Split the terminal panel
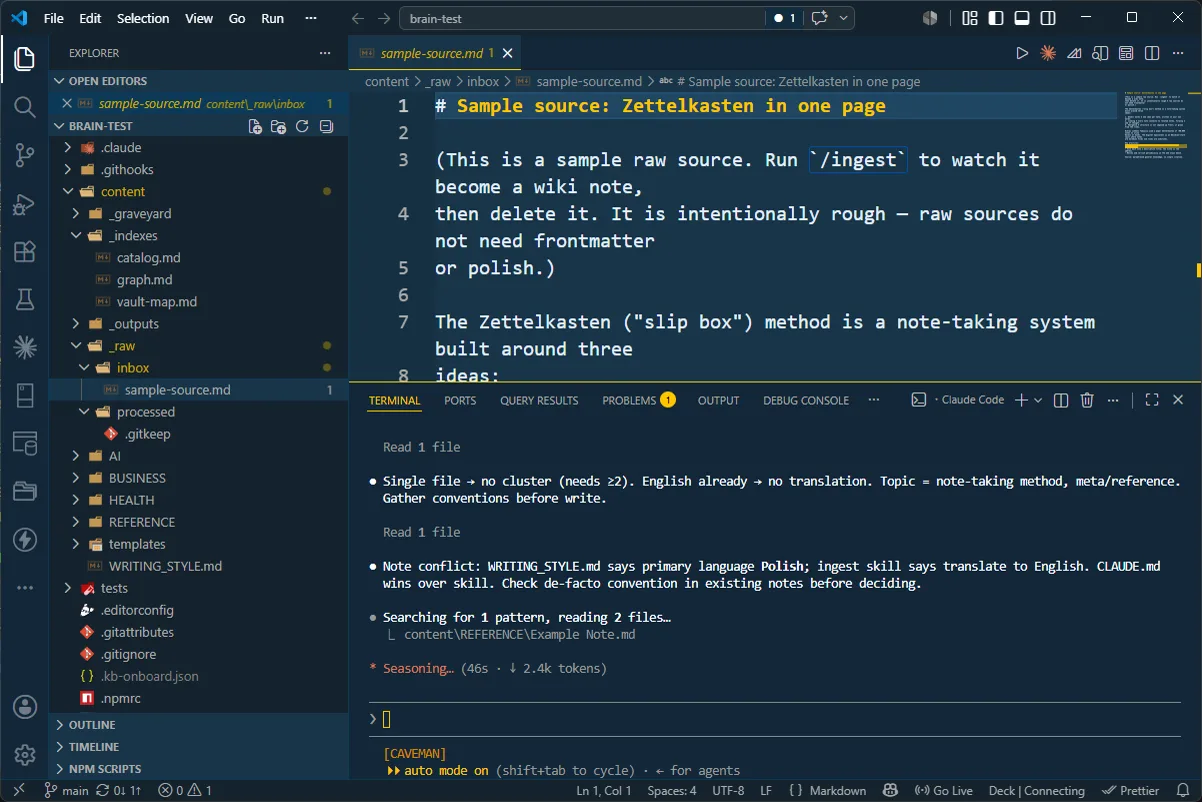 1062,400
